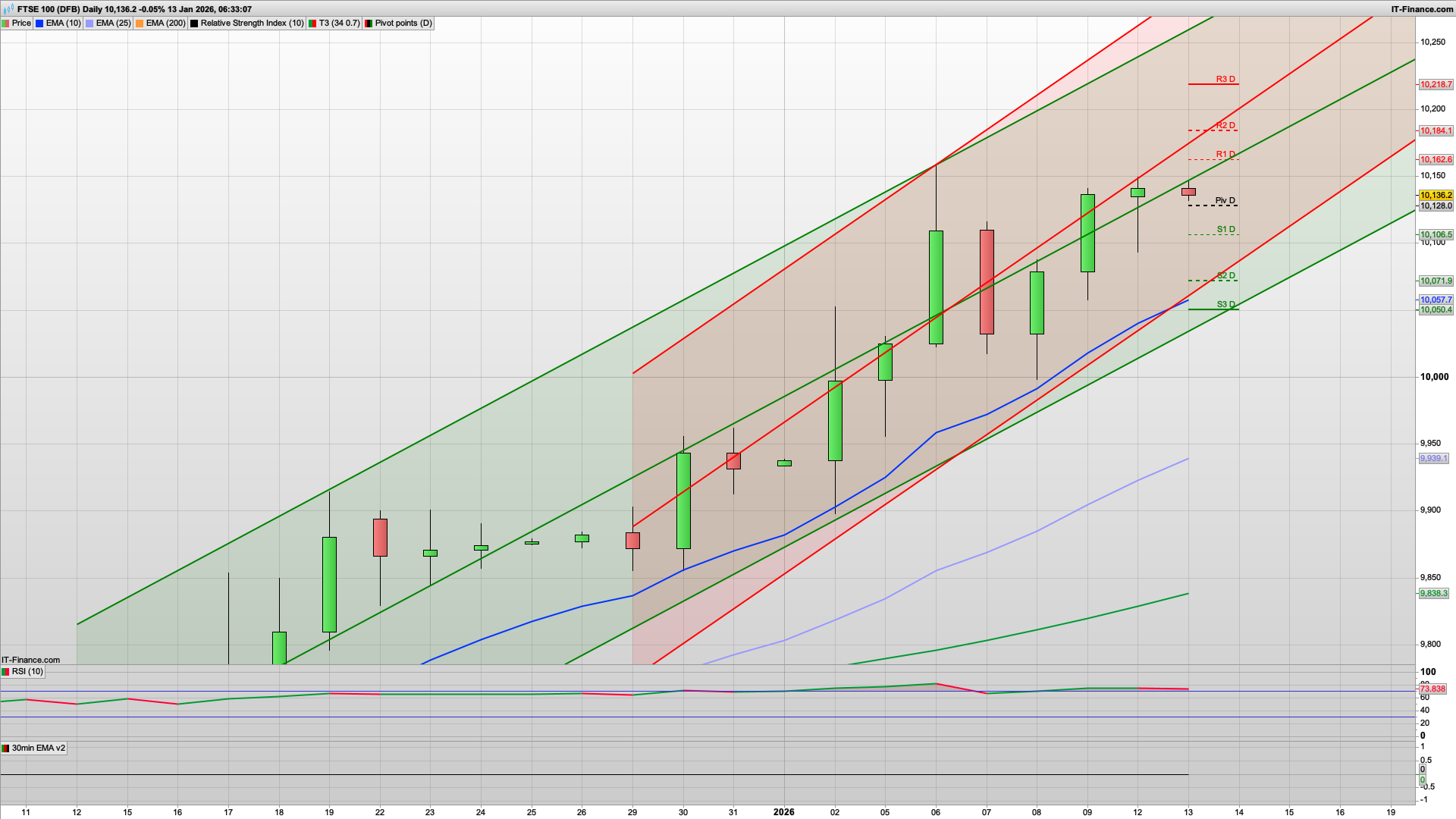The image size is (1456, 819).
Task: Click the orange EMA (200) legend icon
Action: [138, 23]
